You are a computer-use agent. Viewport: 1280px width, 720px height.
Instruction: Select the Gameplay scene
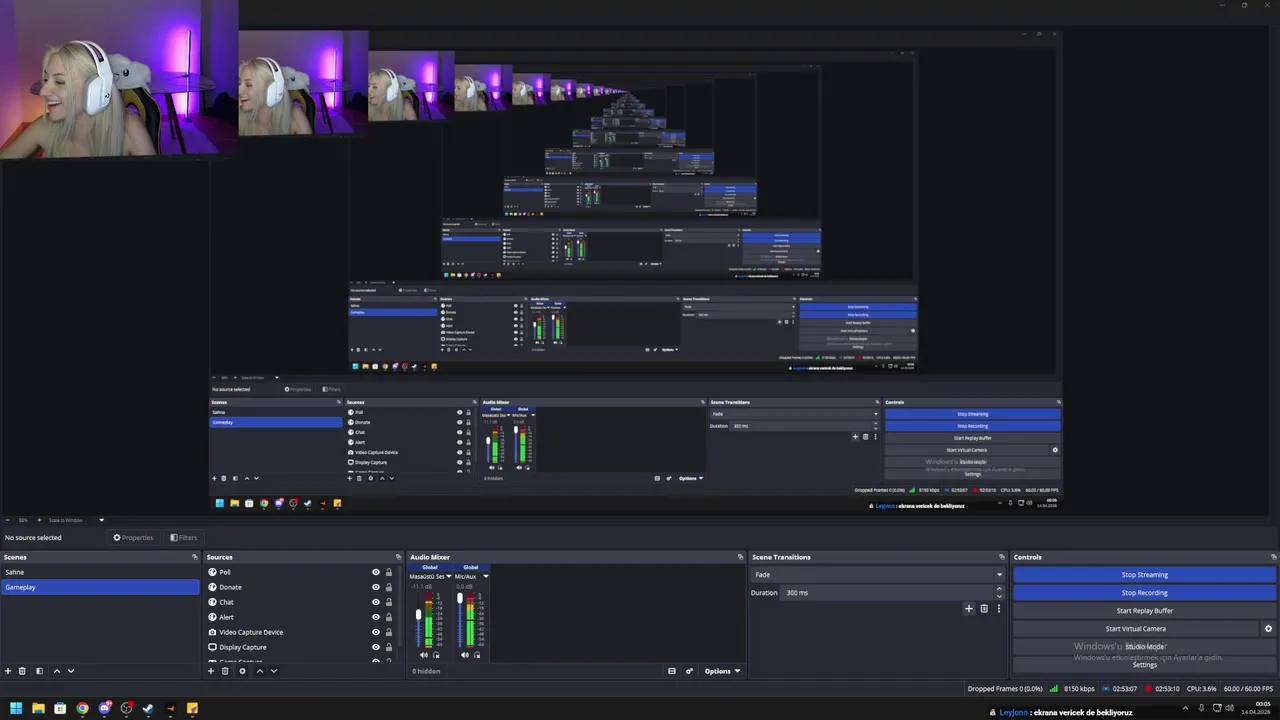(x=100, y=587)
